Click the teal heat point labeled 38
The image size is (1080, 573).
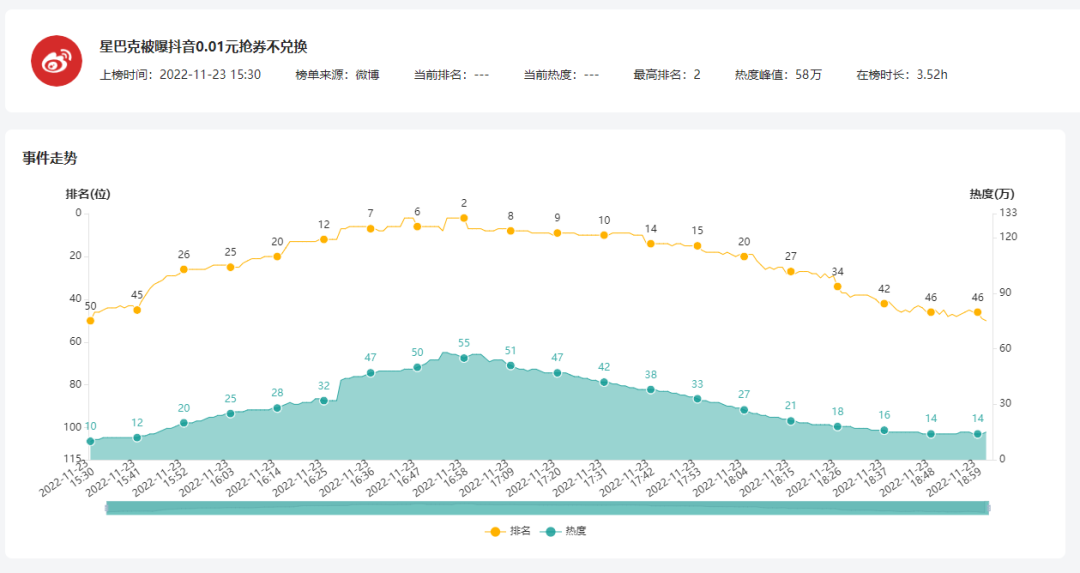coord(651,389)
